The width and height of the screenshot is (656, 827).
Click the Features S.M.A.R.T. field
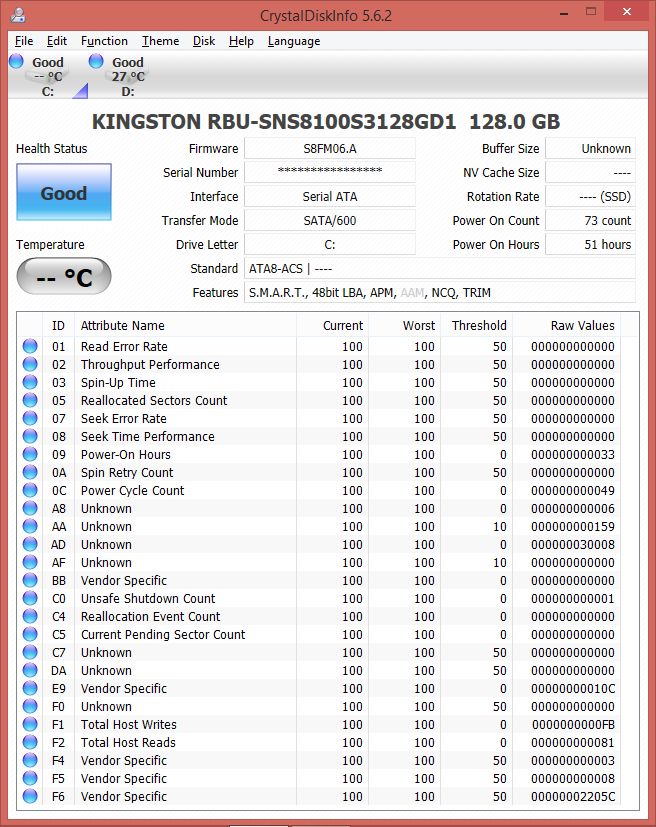[x=439, y=292]
